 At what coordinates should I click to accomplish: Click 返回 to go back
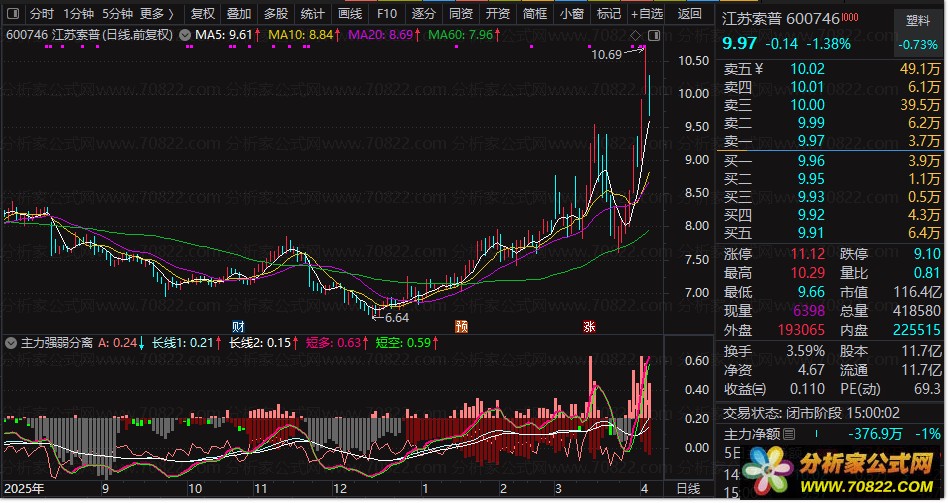tap(689, 13)
